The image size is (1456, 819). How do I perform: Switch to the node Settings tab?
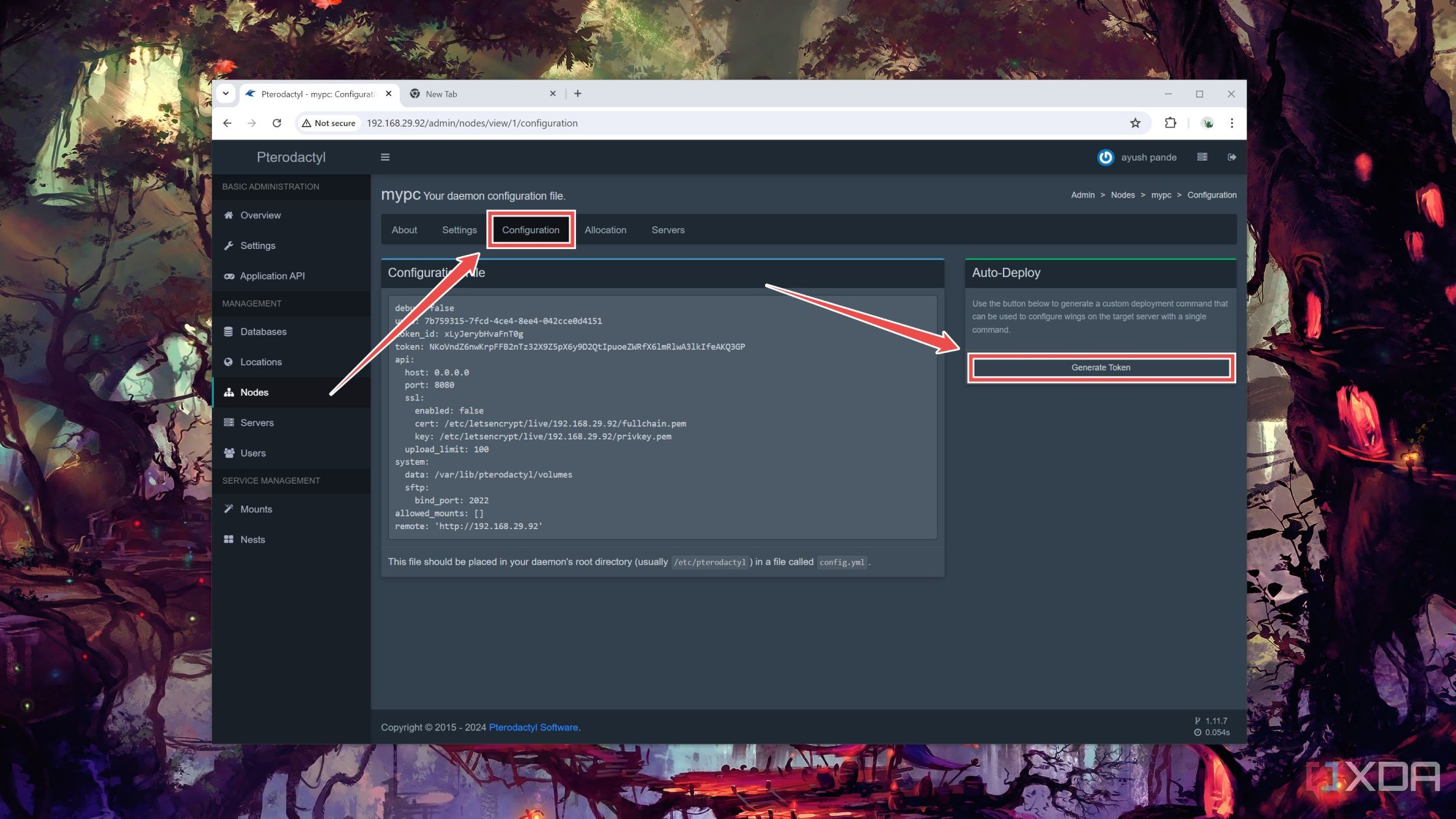coord(459,230)
